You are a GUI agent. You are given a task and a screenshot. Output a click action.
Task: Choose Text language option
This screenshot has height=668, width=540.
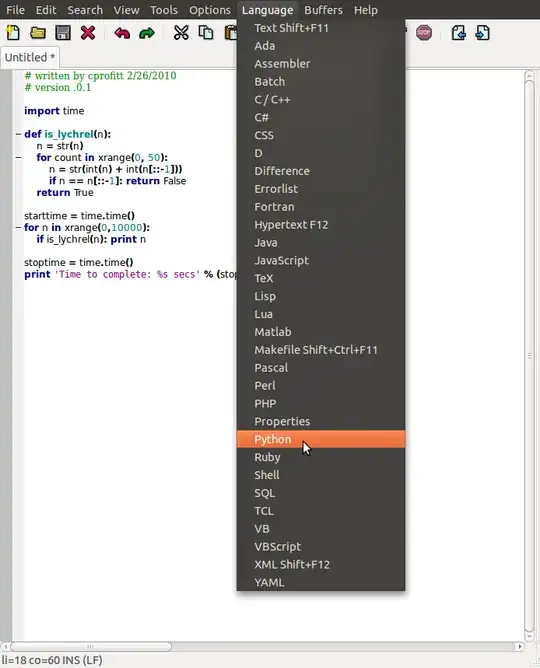321,28
